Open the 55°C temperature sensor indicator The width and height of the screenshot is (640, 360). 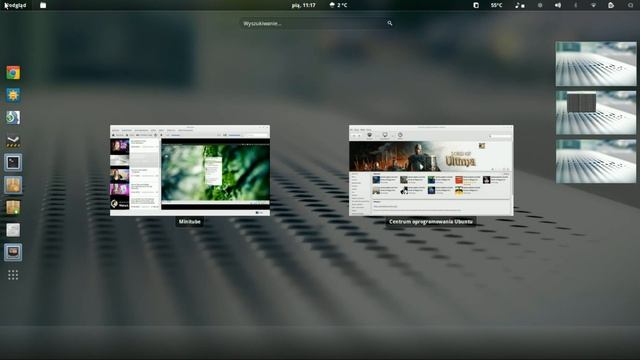(497, 5)
